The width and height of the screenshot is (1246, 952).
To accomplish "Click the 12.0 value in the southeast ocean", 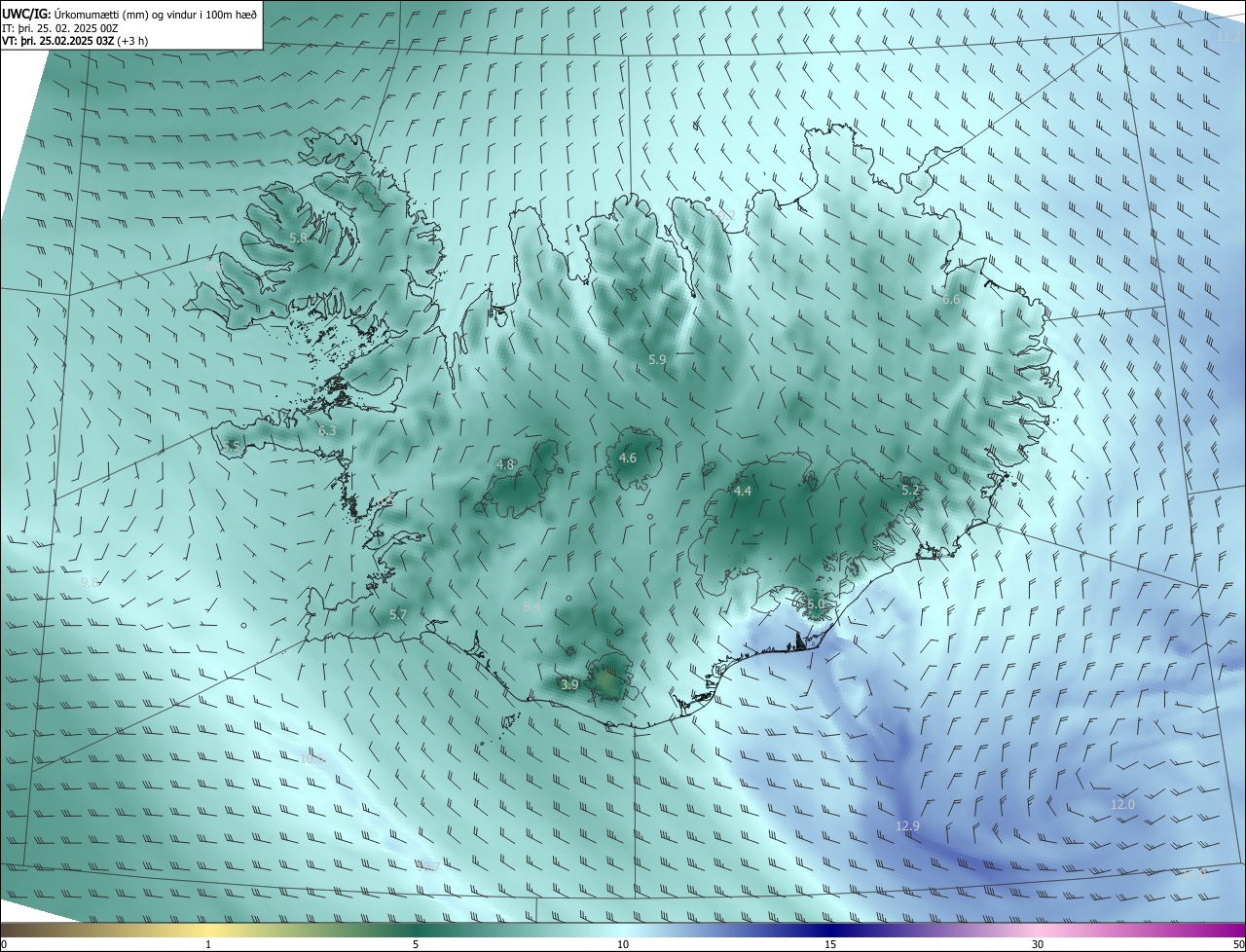I will 1122,804.
